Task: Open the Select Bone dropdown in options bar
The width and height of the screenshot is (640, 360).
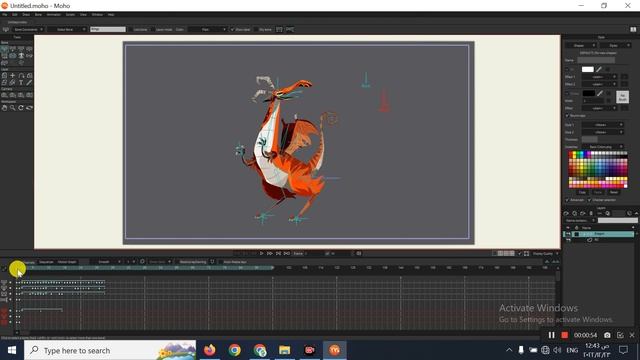Action: point(67,29)
